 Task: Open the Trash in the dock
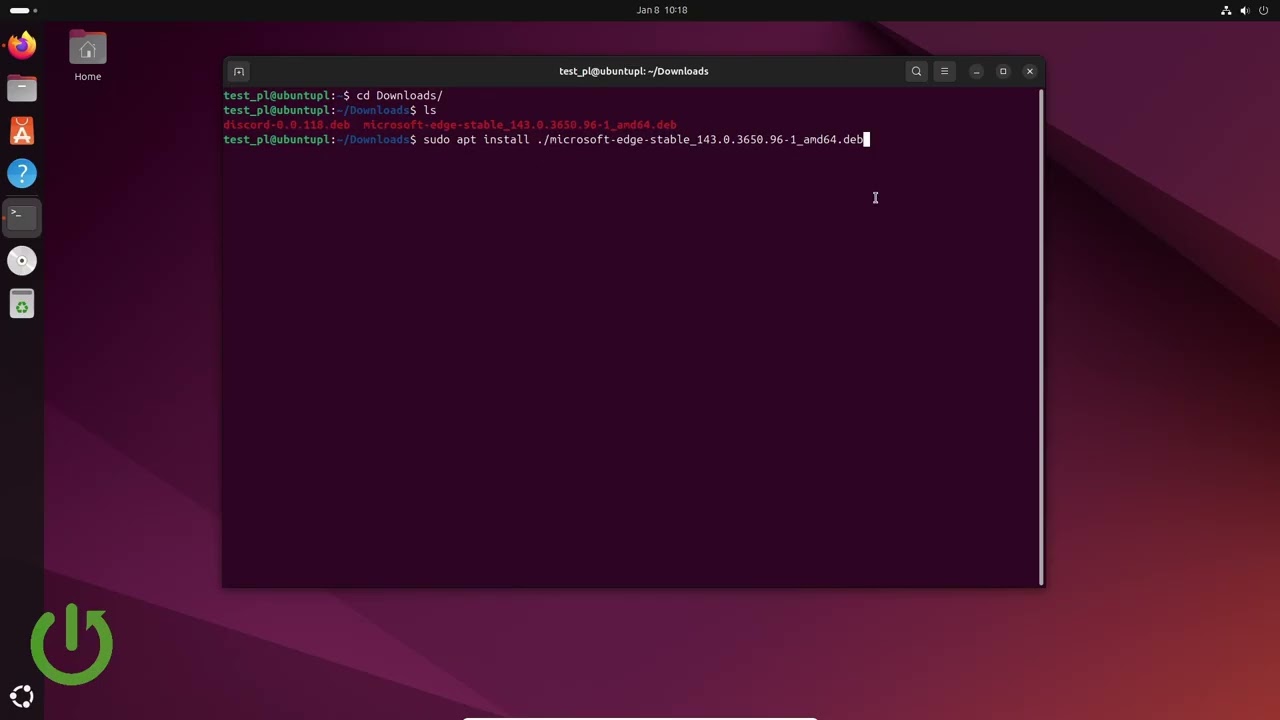(x=22, y=304)
